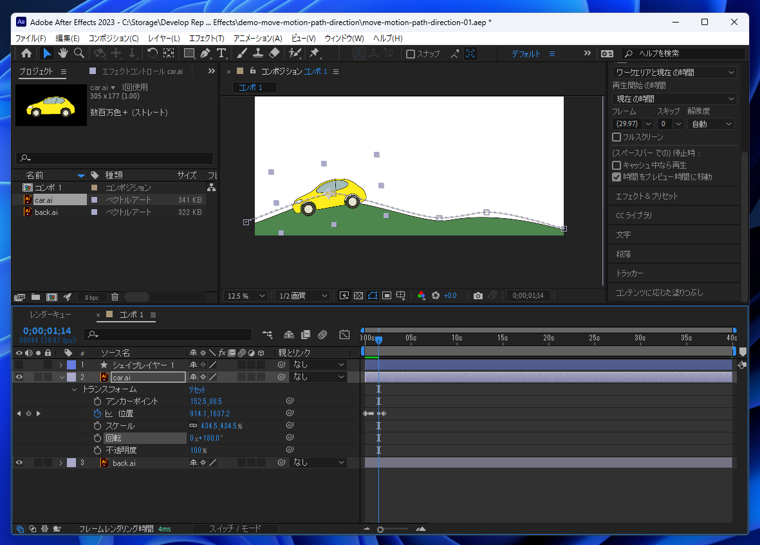Open the レイヤー(L) menu
760x545 pixels.
point(164,38)
